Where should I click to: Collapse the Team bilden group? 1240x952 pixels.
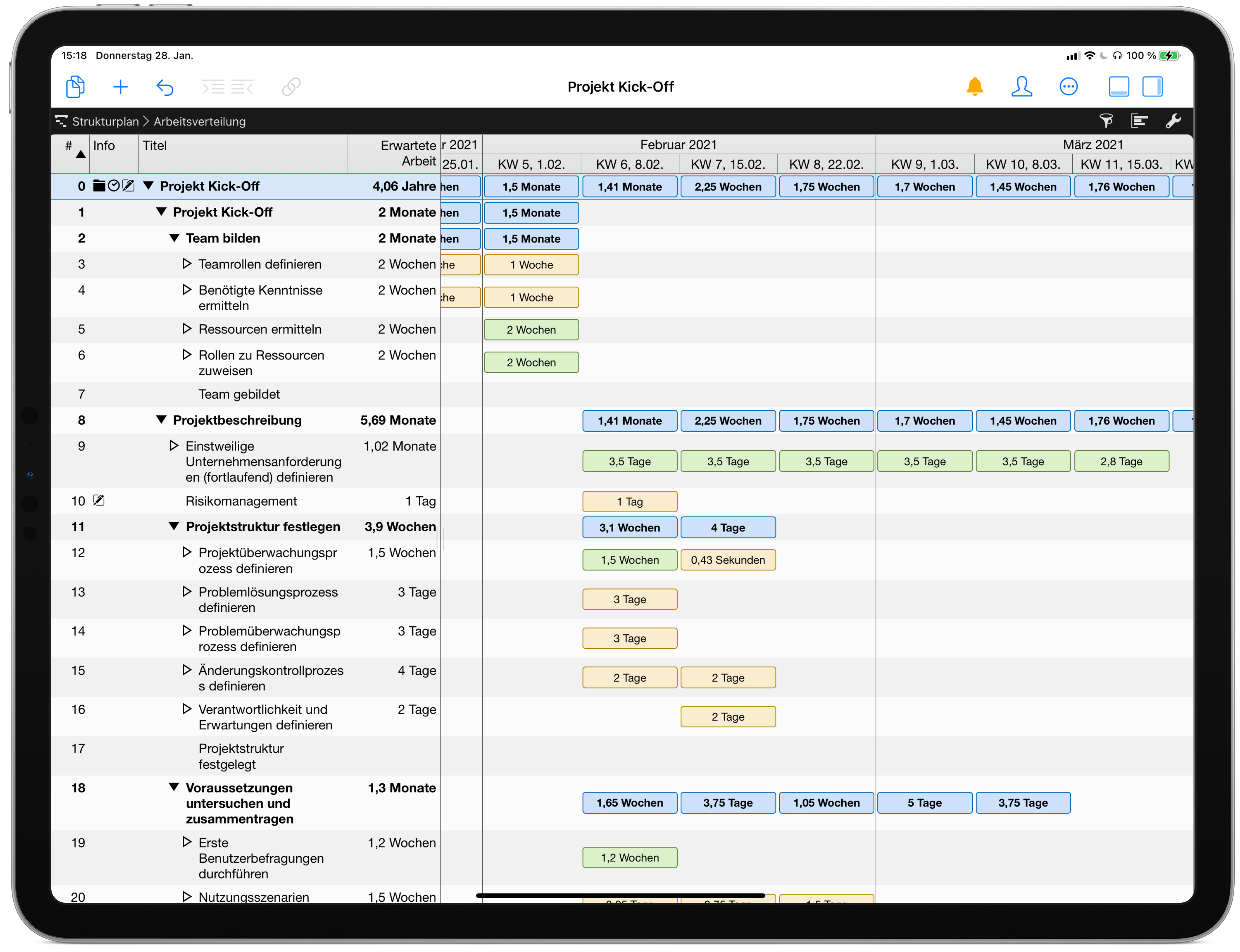[x=174, y=237]
